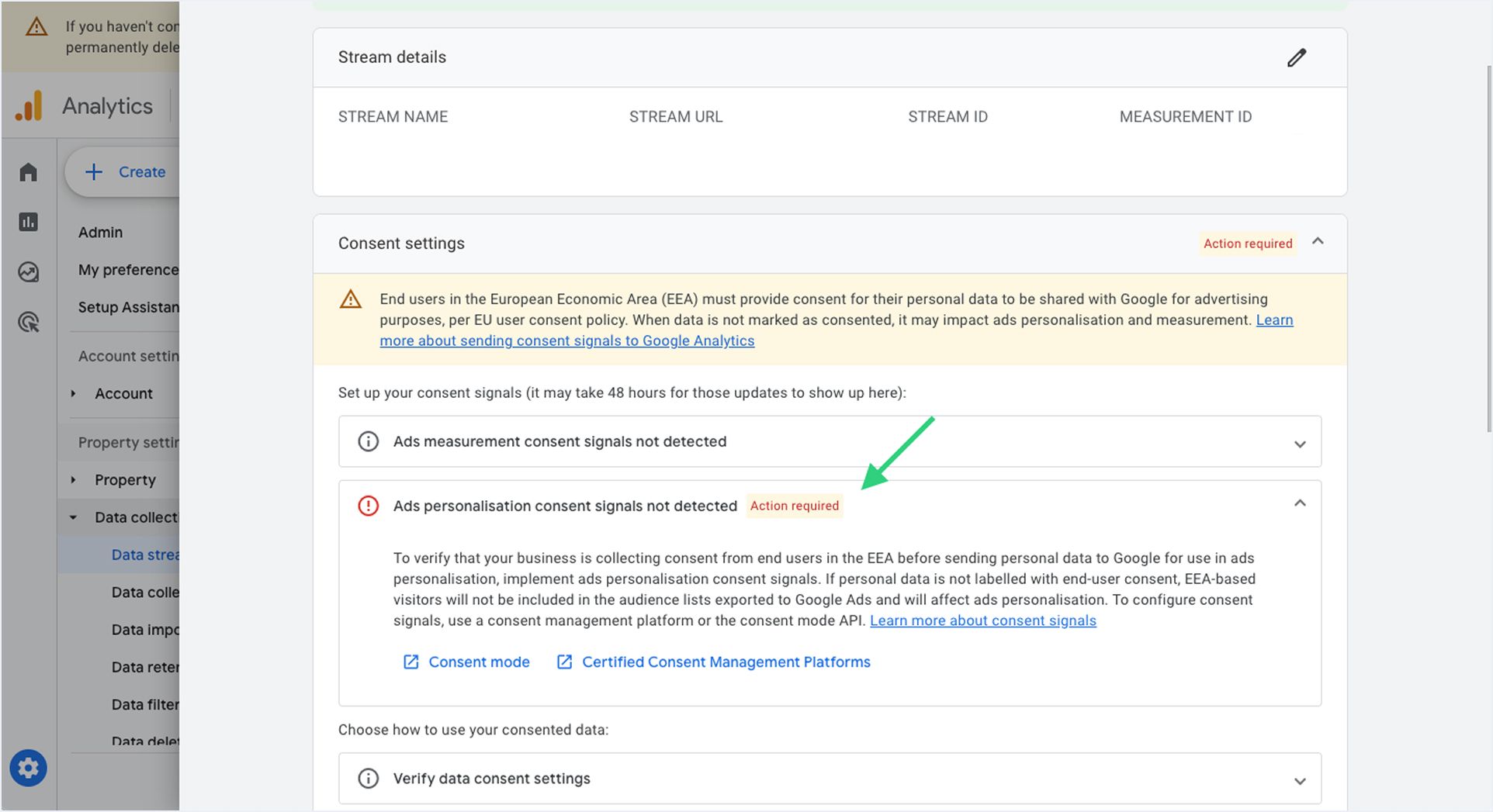
Task: Open Setup Assistant from the sidebar
Action: click(129, 307)
